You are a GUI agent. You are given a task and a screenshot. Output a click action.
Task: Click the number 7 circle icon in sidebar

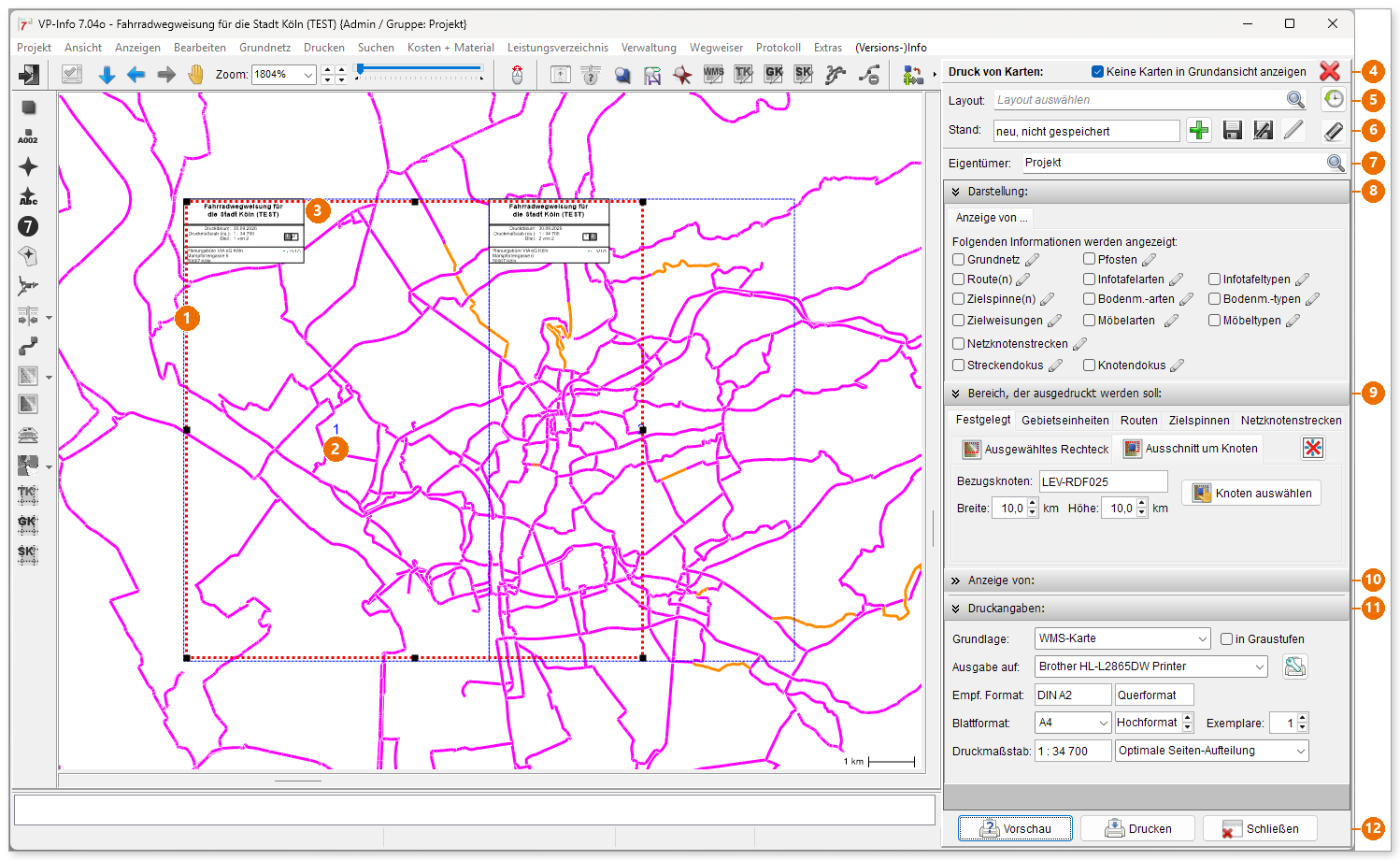(28, 226)
